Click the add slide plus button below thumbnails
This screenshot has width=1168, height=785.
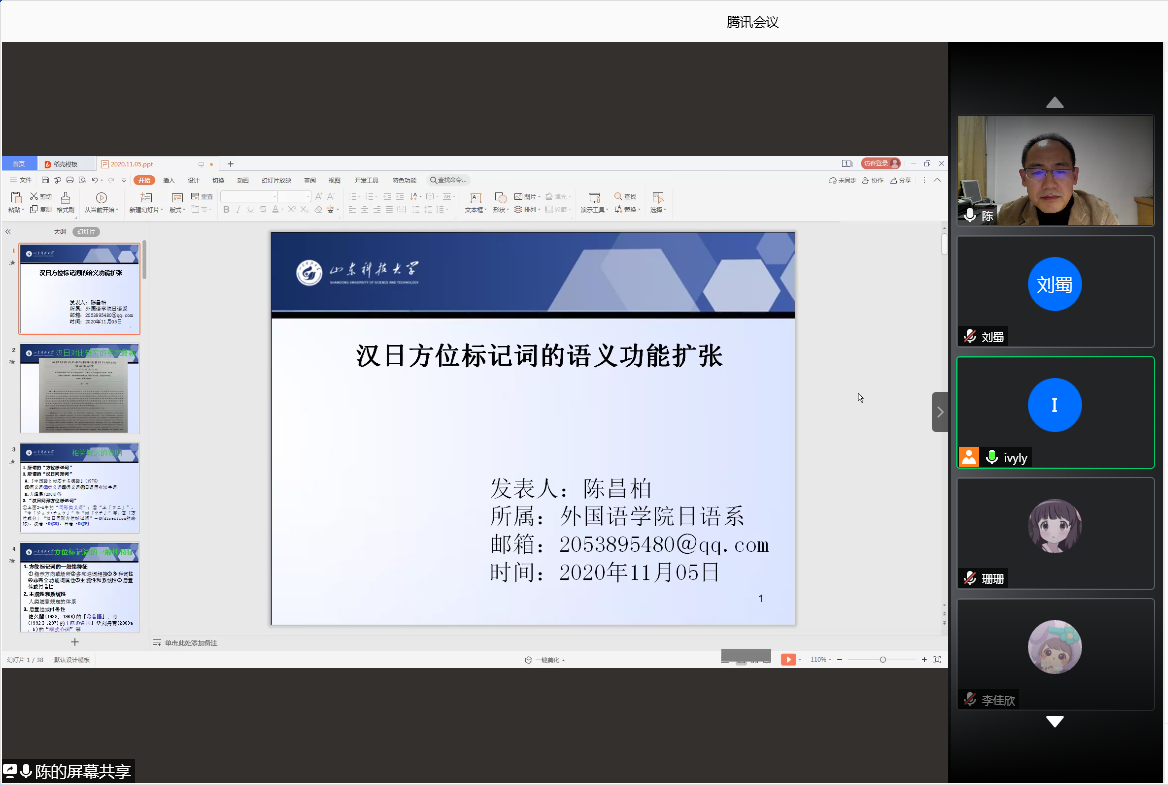[x=74, y=642]
